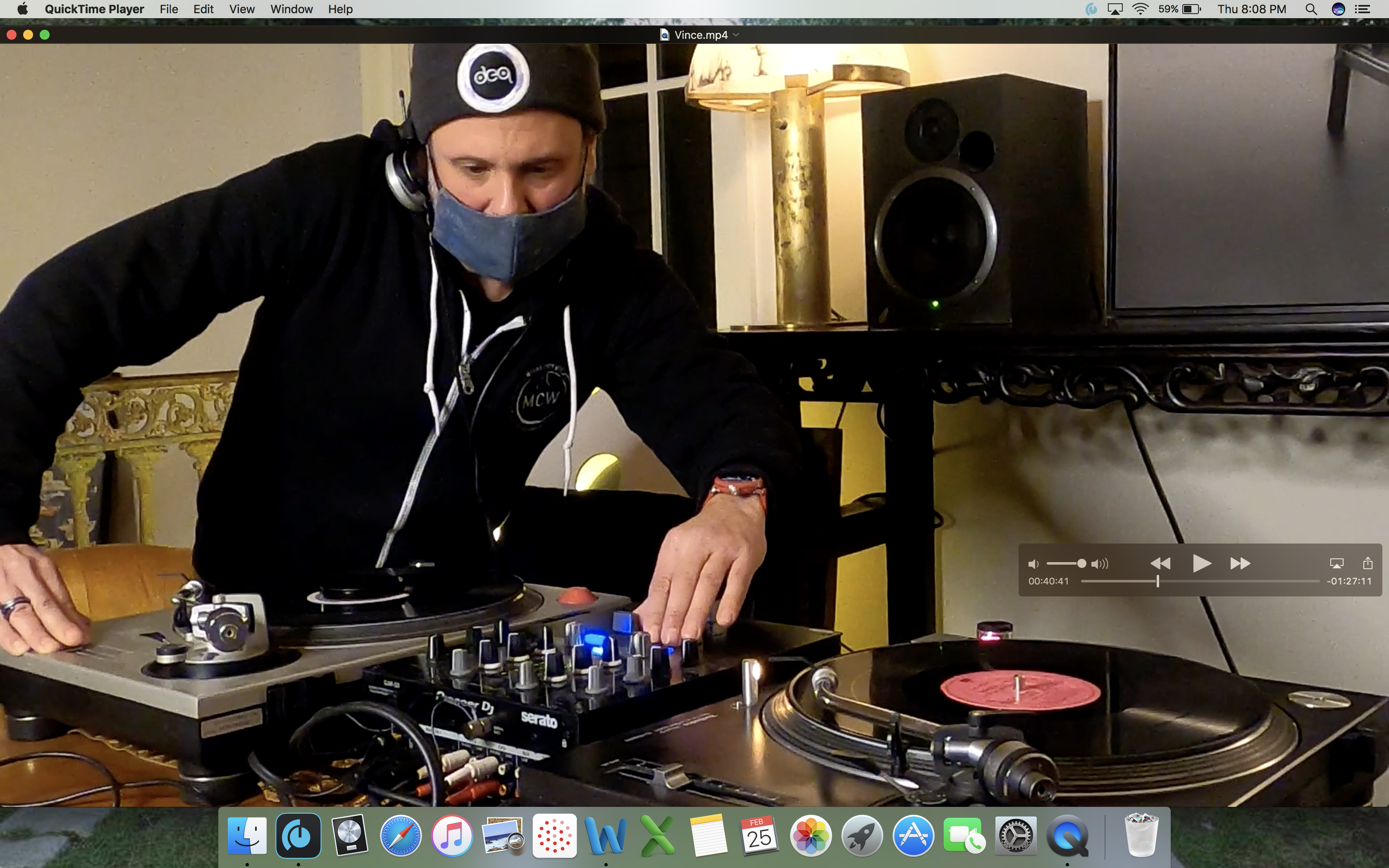This screenshot has width=1389, height=868.
Task: Open the Window menu
Action: click(x=291, y=9)
